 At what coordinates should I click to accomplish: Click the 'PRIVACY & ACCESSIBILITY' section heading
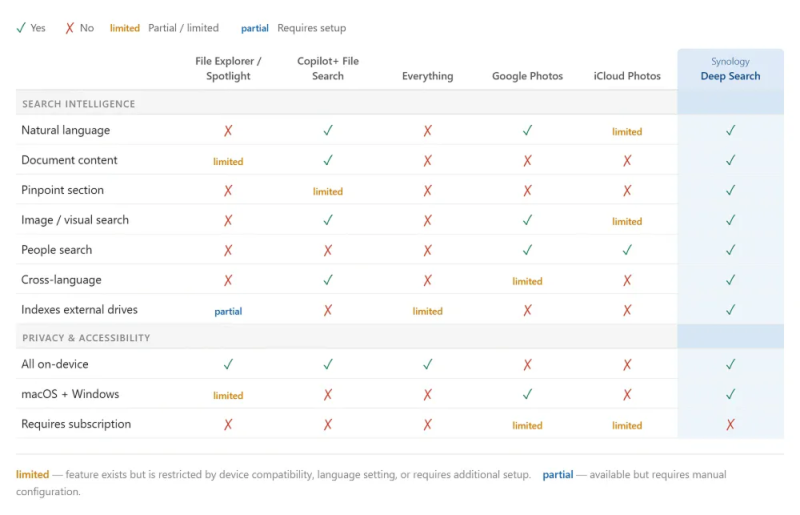pyautogui.click(x=86, y=338)
